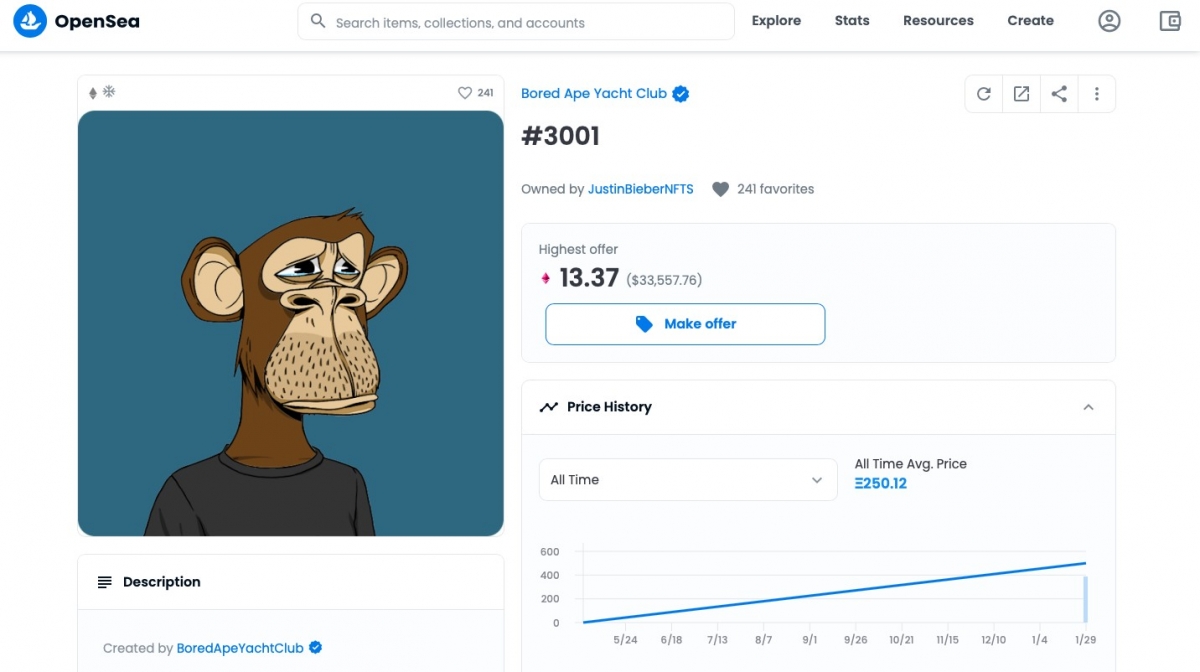Open the JustinBieberNFTS owner link
This screenshot has width=1200, height=672.
click(x=640, y=189)
